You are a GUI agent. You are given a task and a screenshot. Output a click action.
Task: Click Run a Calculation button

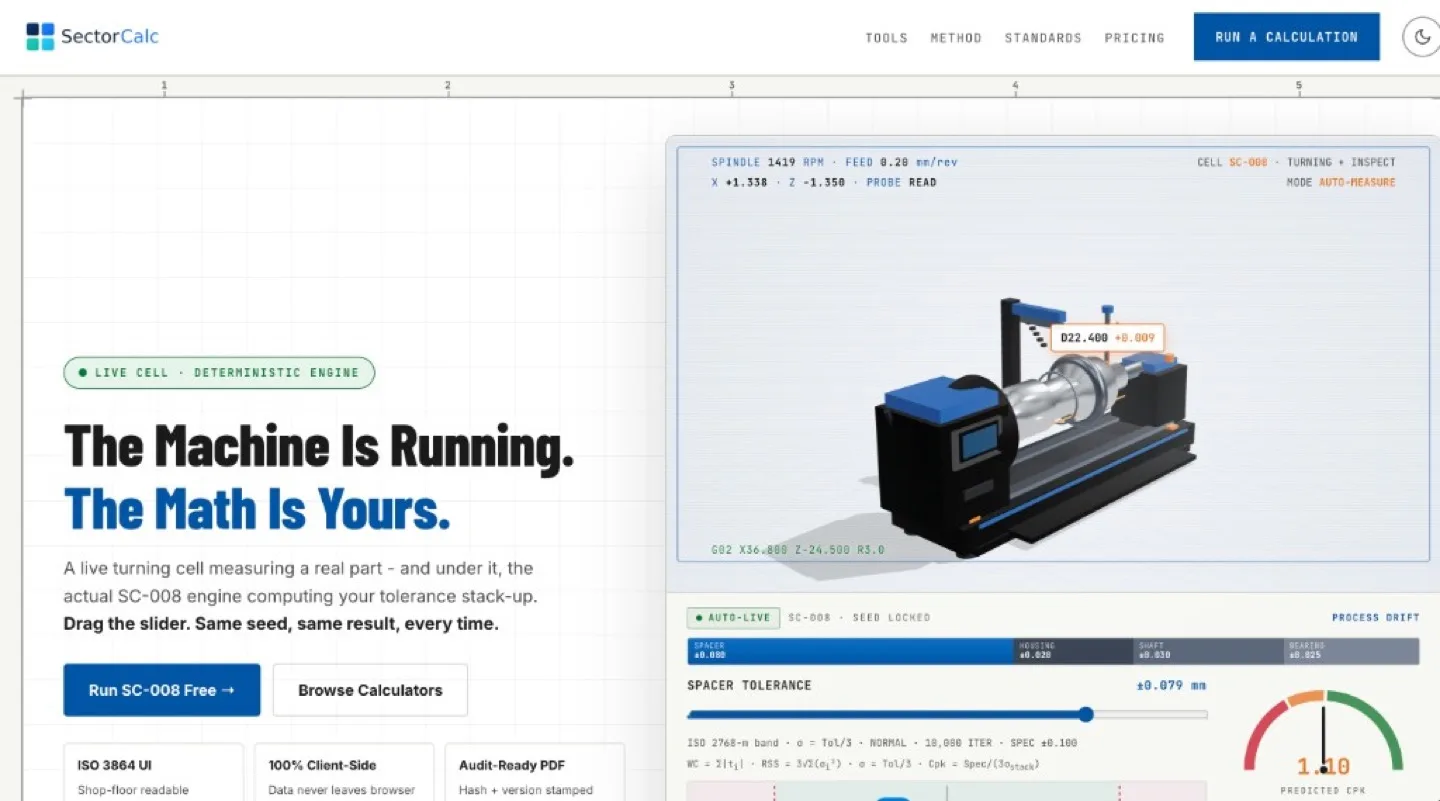click(1286, 37)
